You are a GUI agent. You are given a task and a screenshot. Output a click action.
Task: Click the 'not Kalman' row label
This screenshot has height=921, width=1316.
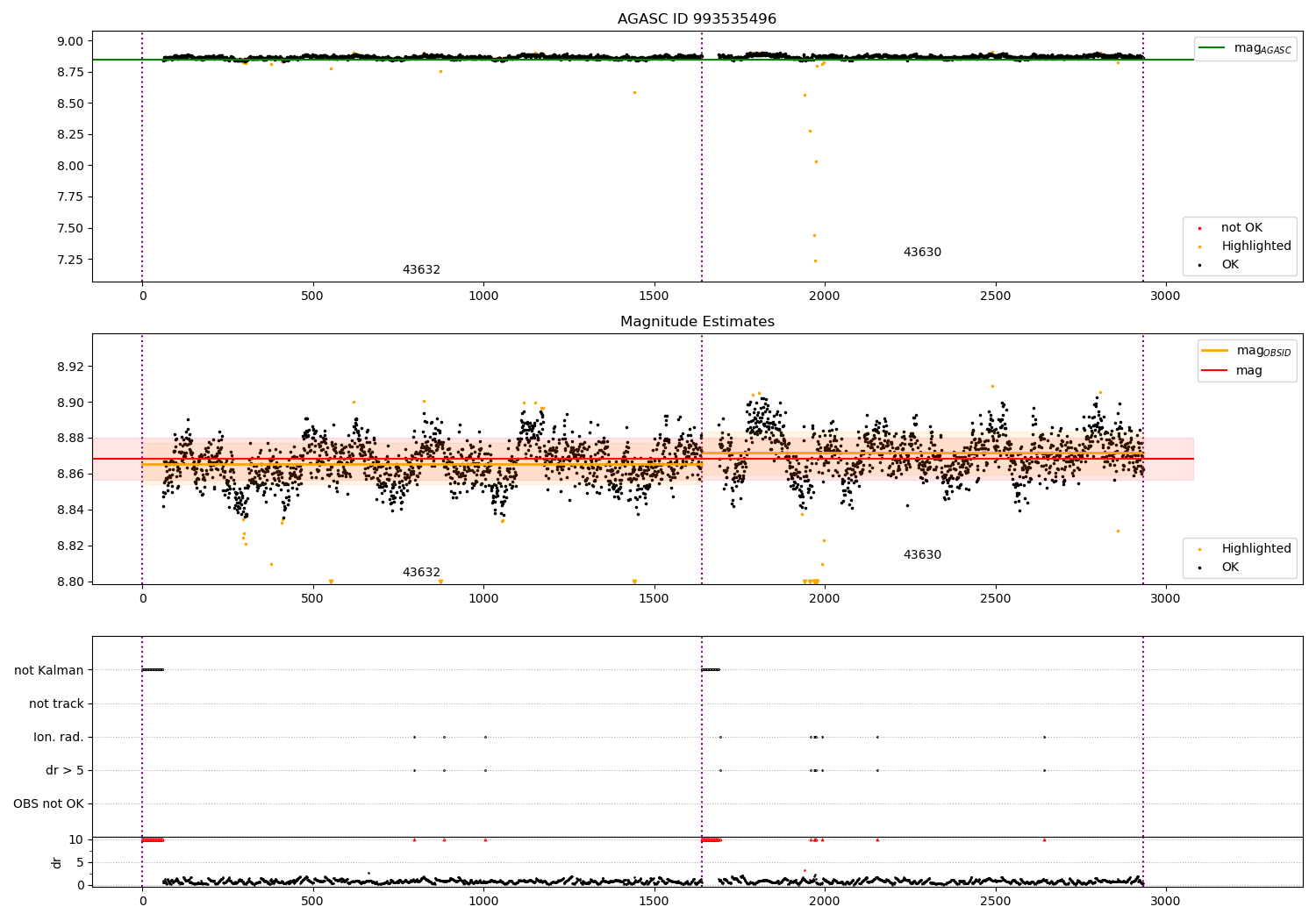click(49, 670)
